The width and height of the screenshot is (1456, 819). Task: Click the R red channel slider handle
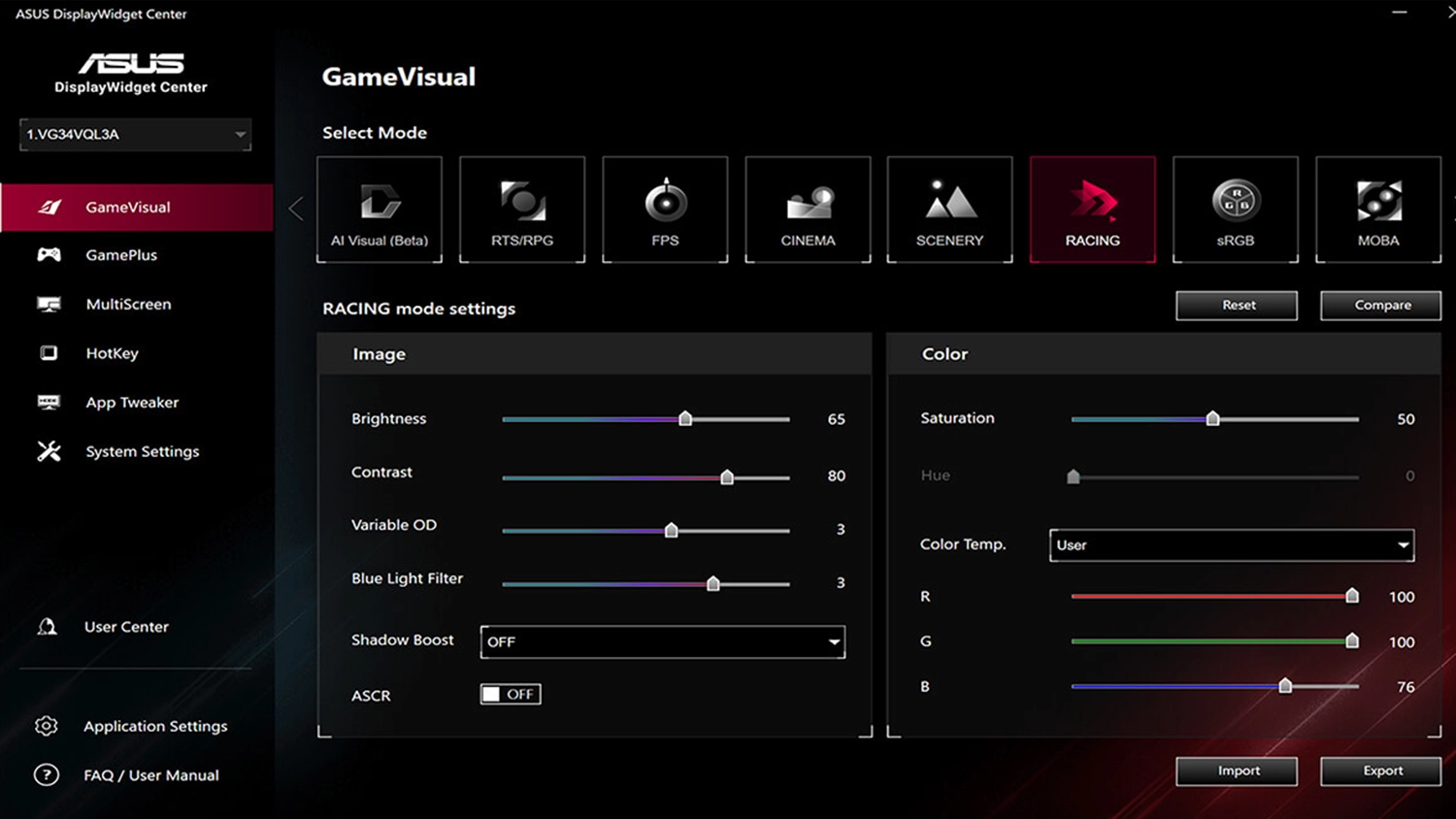[1352, 595]
